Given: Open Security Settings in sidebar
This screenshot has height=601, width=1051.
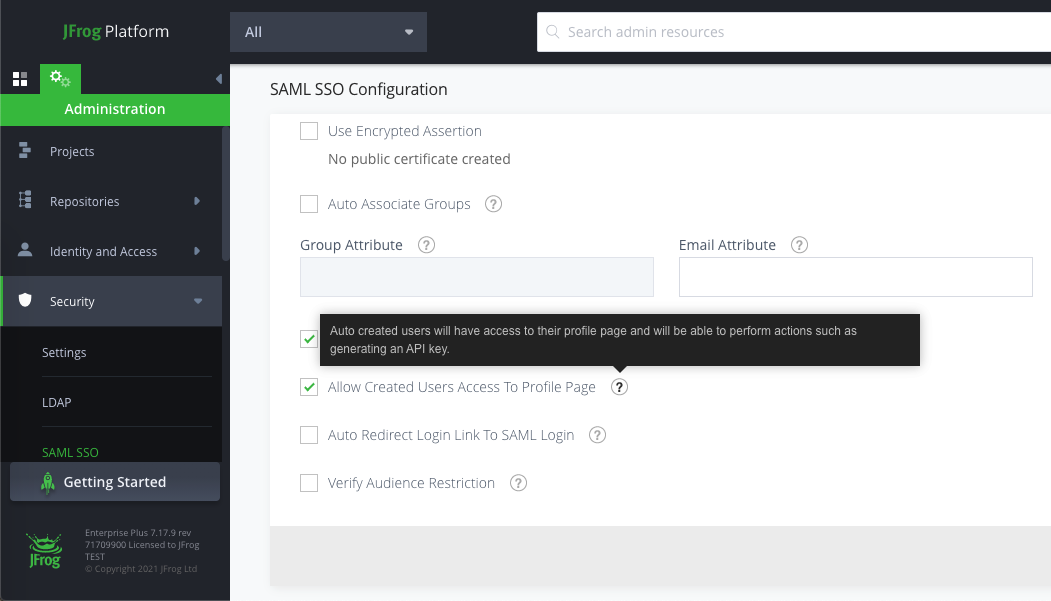Looking at the screenshot, I should coord(64,352).
